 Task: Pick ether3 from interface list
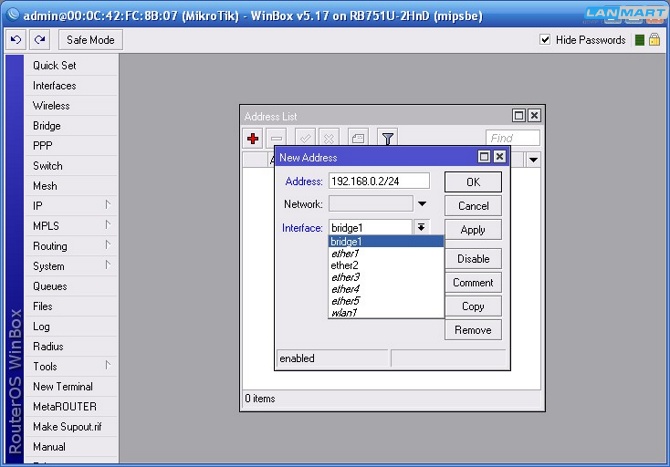386,277
